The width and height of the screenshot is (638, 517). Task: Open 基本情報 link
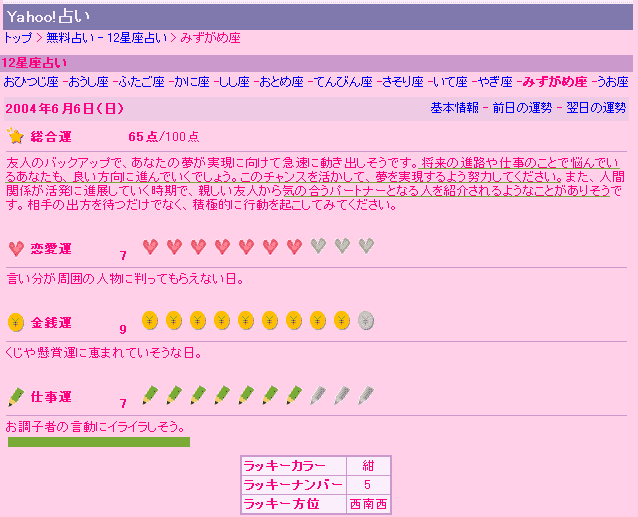coord(454,108)
